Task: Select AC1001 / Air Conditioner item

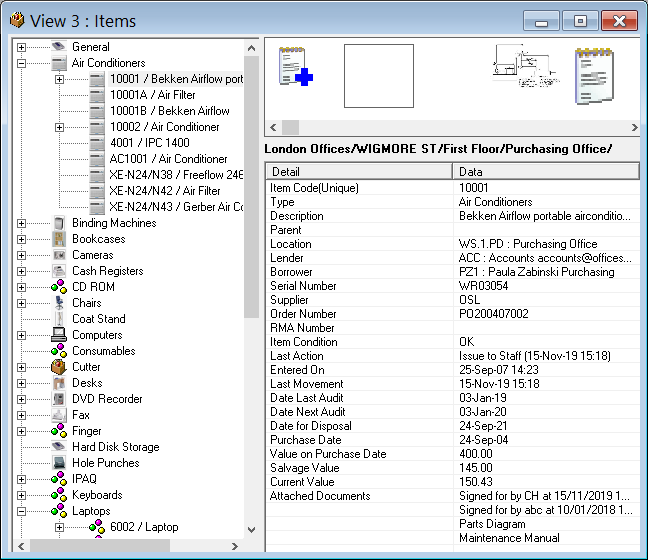Action: tap(168, 159)
